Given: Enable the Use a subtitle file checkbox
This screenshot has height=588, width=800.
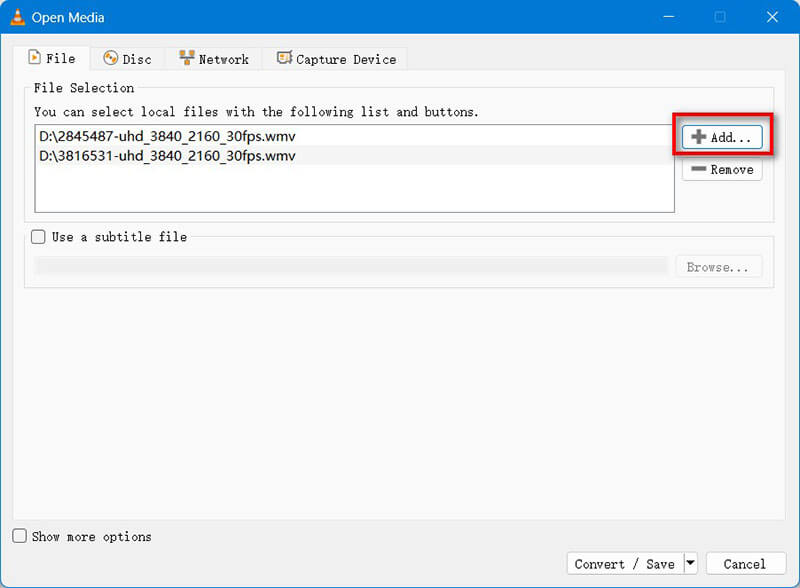Looking at the screenshot, I should pos(38,237).
